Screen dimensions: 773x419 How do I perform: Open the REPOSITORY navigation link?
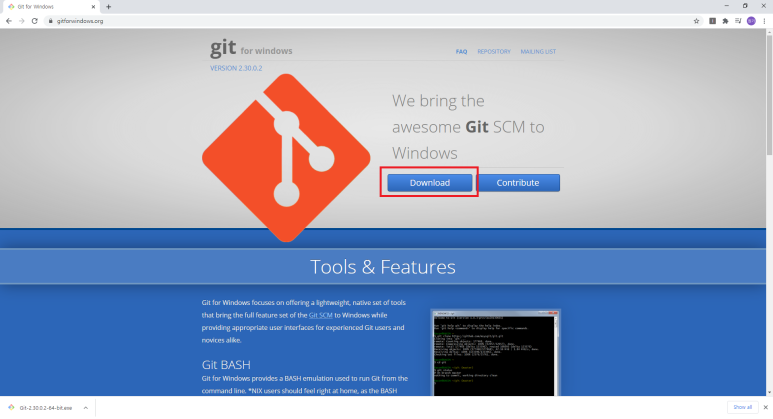pyautogui.click(x=493, y=51)
